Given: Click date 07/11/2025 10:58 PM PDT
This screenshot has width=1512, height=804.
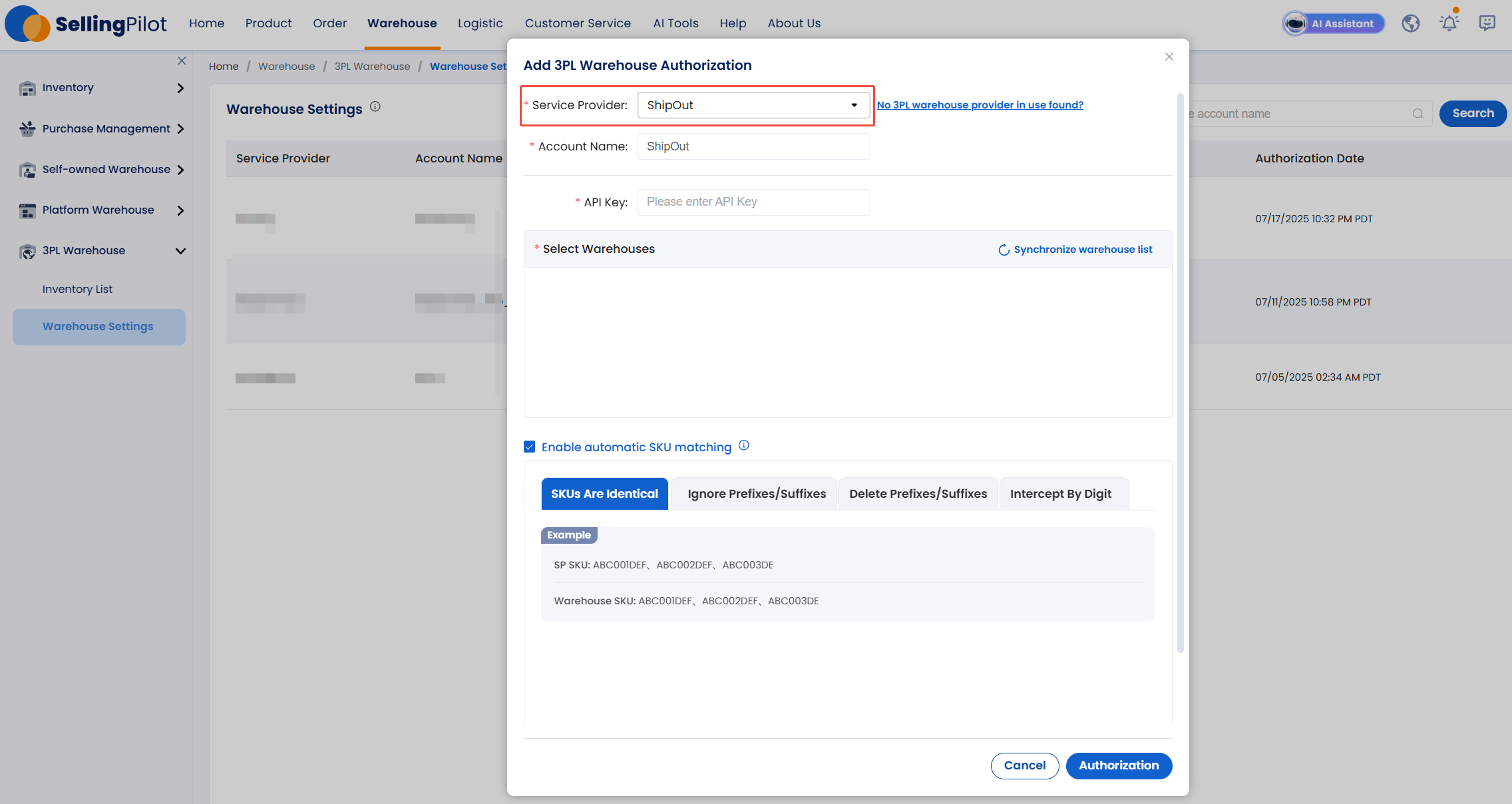Looking at the screenshot, I should [x=1313, y=302].
